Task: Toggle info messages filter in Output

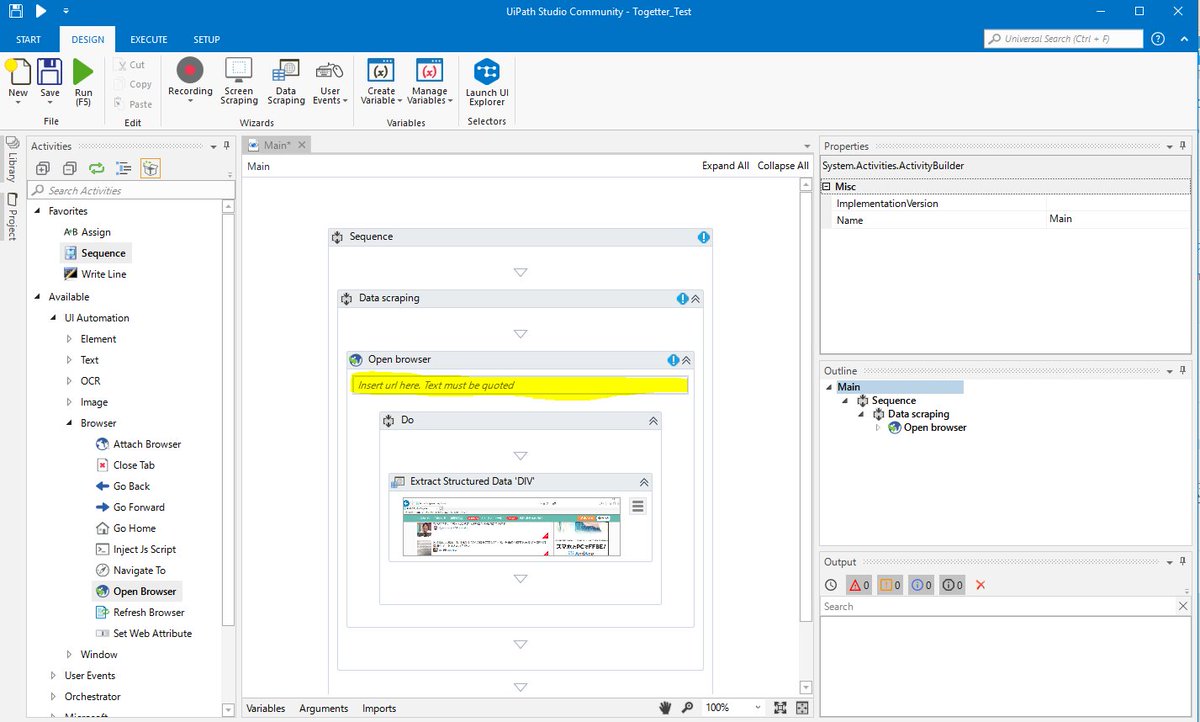Action: point(921,585)
